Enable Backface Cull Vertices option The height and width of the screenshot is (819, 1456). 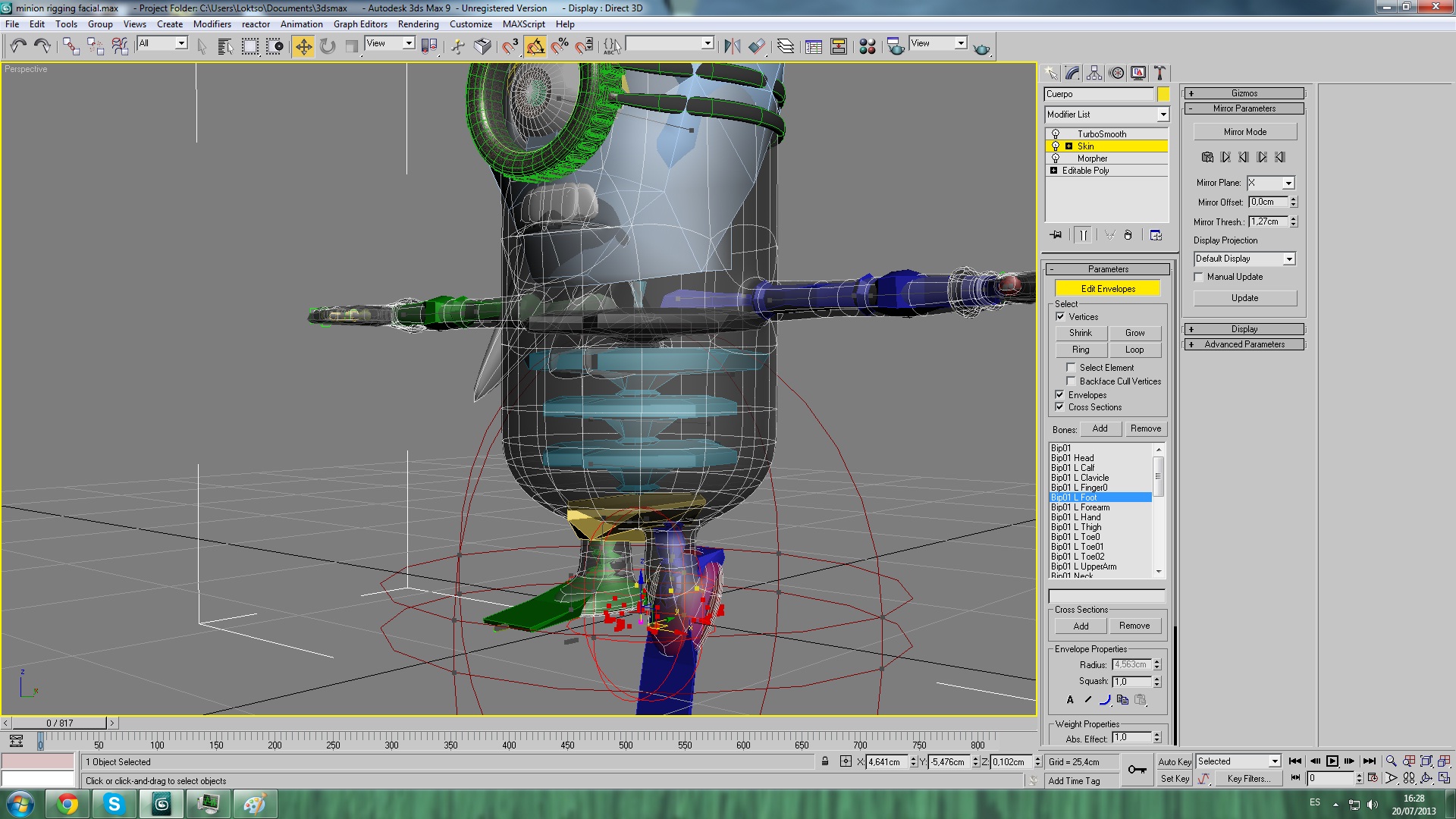pyautogui.click(x=1071, y=381)
